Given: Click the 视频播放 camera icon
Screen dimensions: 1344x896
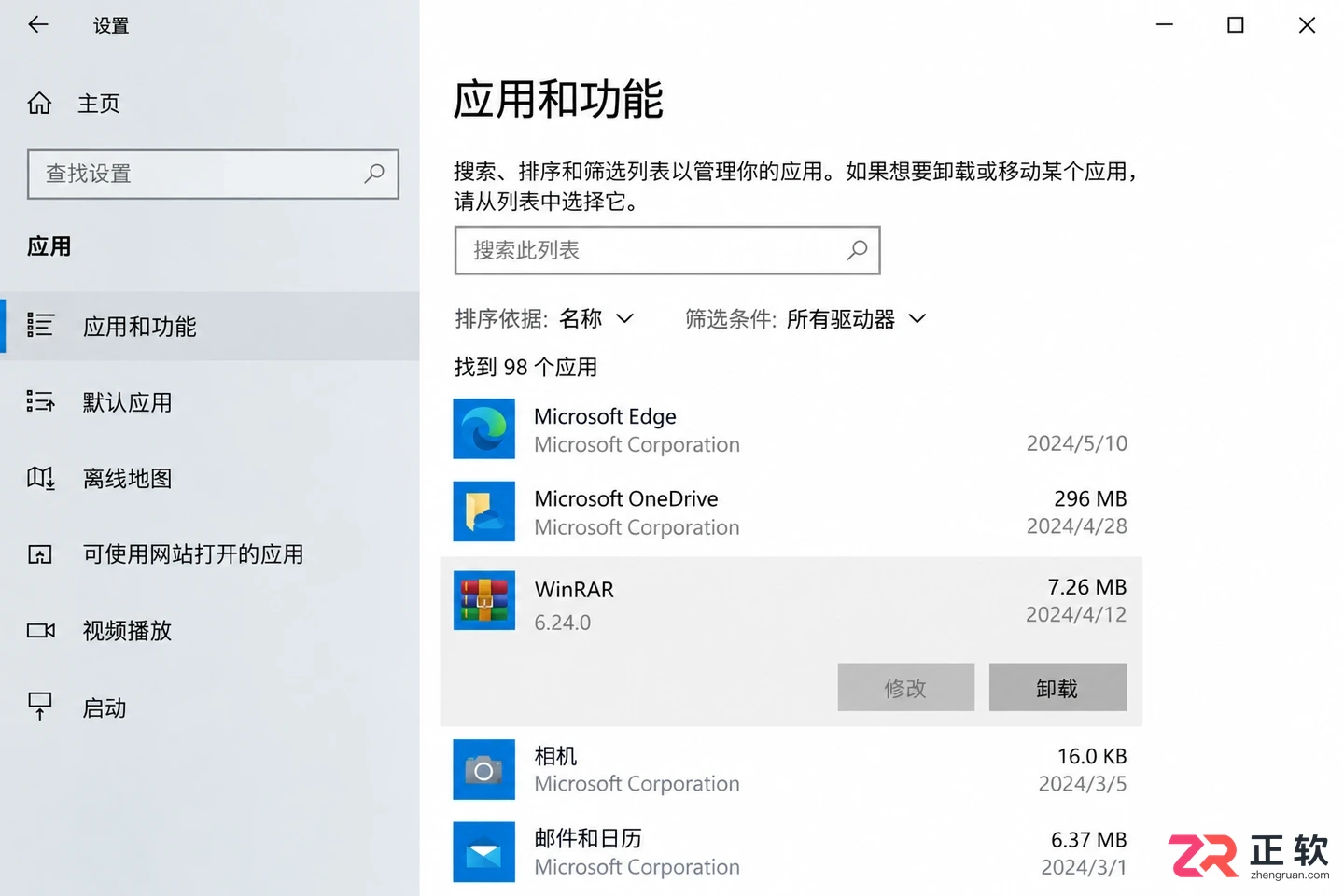Looking at the screenshot, I should (40, 630).
